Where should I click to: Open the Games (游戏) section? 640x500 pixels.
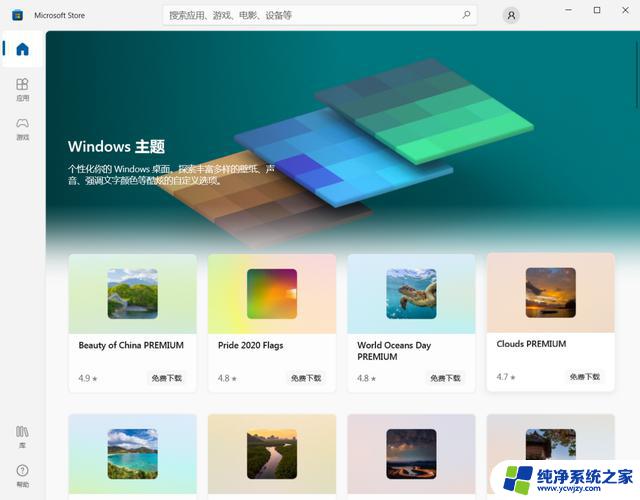22,129
